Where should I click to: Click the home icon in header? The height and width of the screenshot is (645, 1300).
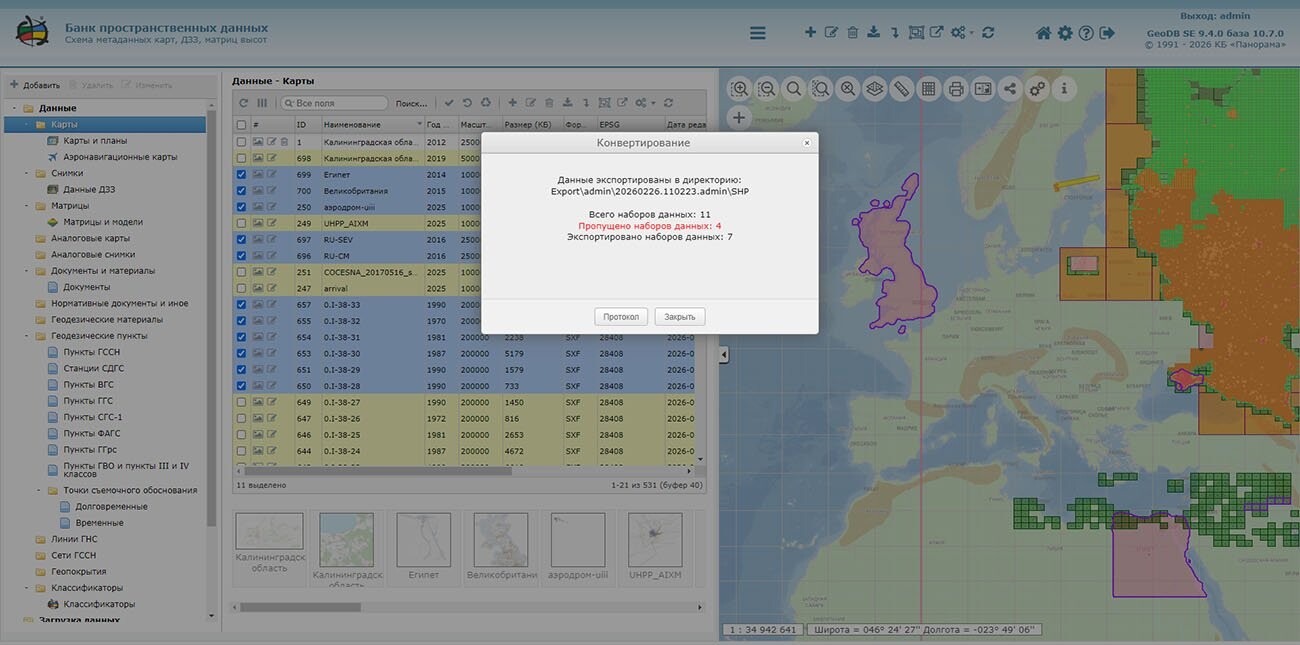(x=1043, y=33)
